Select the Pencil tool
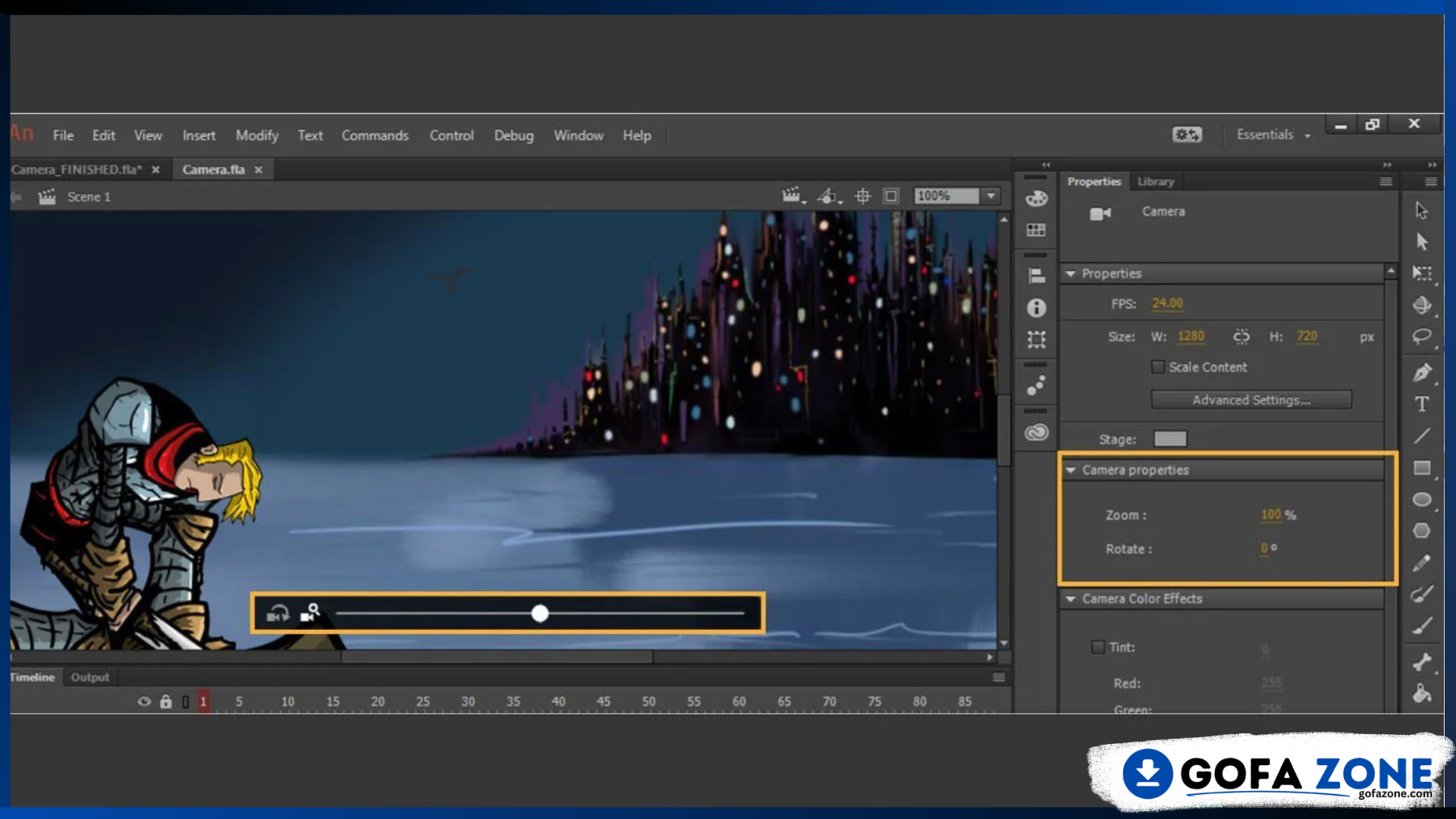This screenshot has width=1456, height=819. (1422, 563)
